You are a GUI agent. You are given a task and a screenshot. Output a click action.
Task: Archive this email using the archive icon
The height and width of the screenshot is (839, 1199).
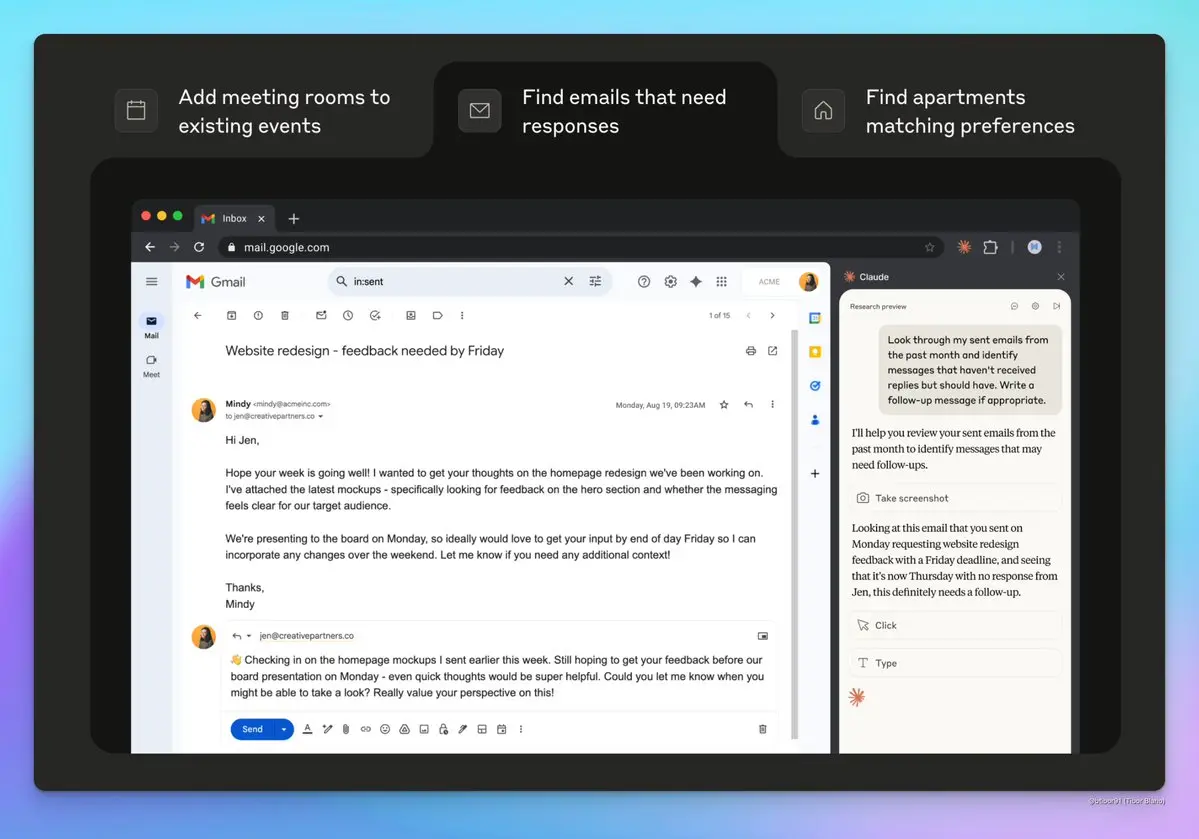click(232, 315)
